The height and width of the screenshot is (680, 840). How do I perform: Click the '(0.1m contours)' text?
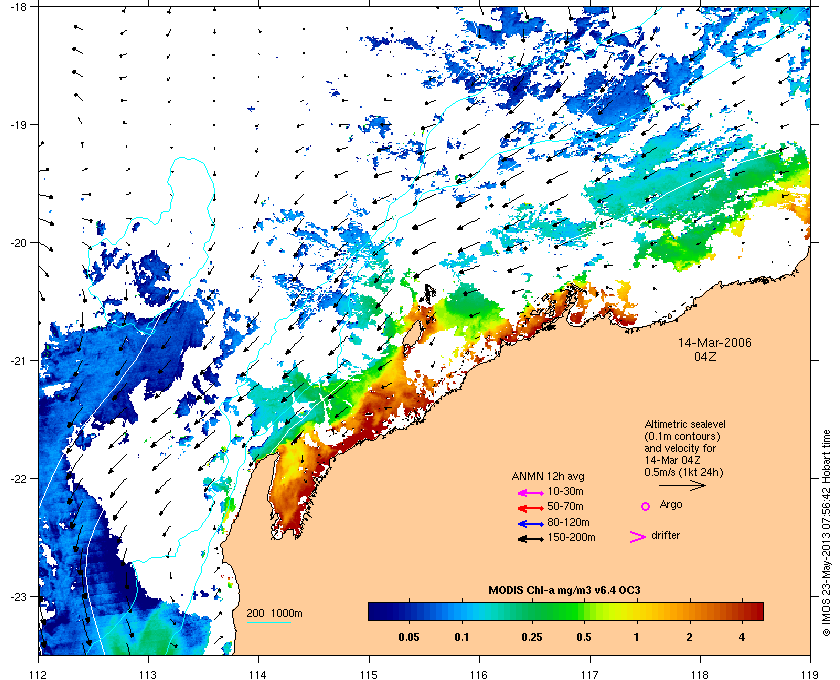coord(682,436)
